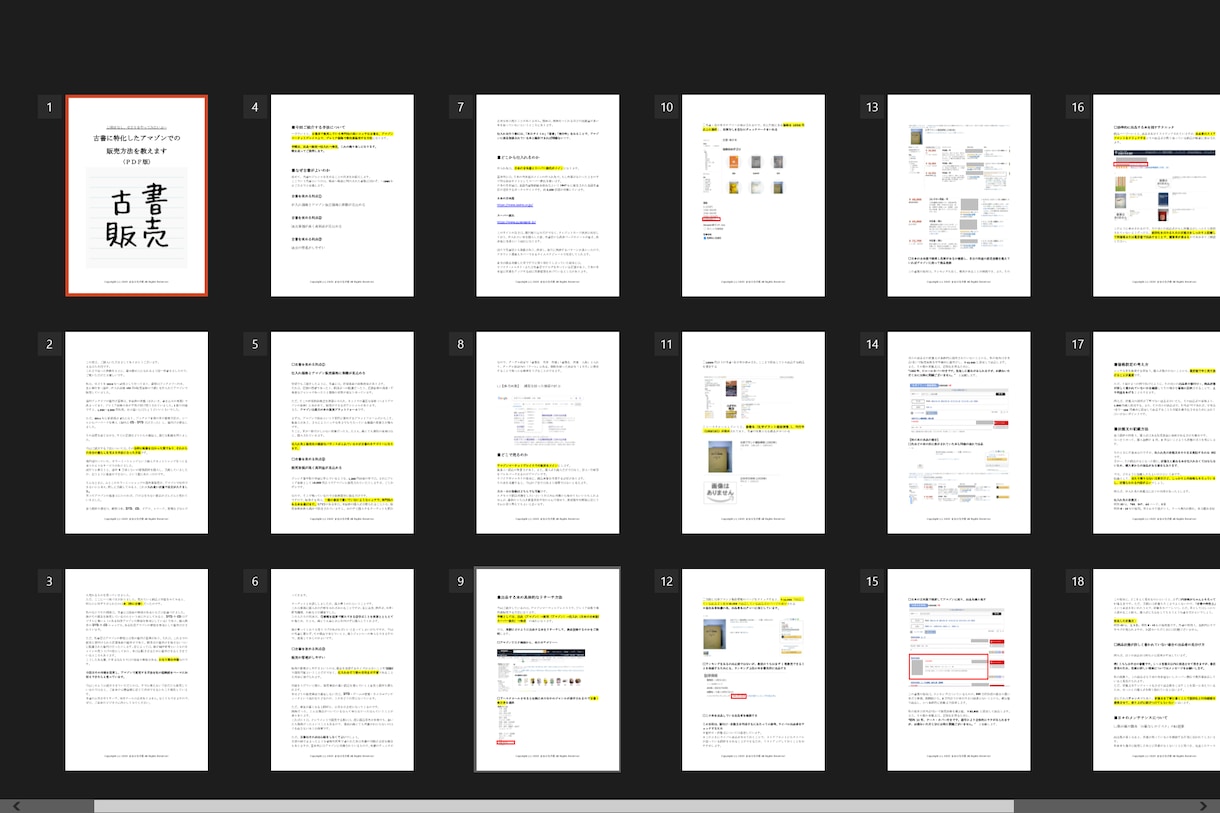Go to the page 12 thumbnail

pyautogui.click(x=753, y=671)
